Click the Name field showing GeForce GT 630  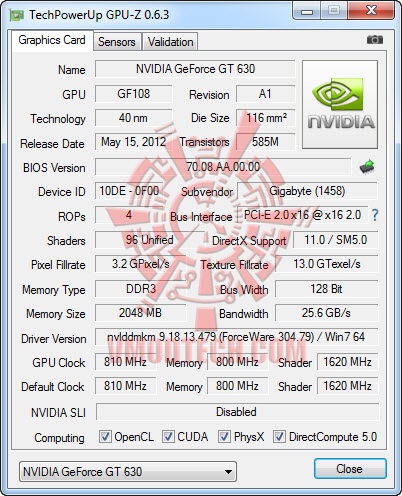[195, 69]
